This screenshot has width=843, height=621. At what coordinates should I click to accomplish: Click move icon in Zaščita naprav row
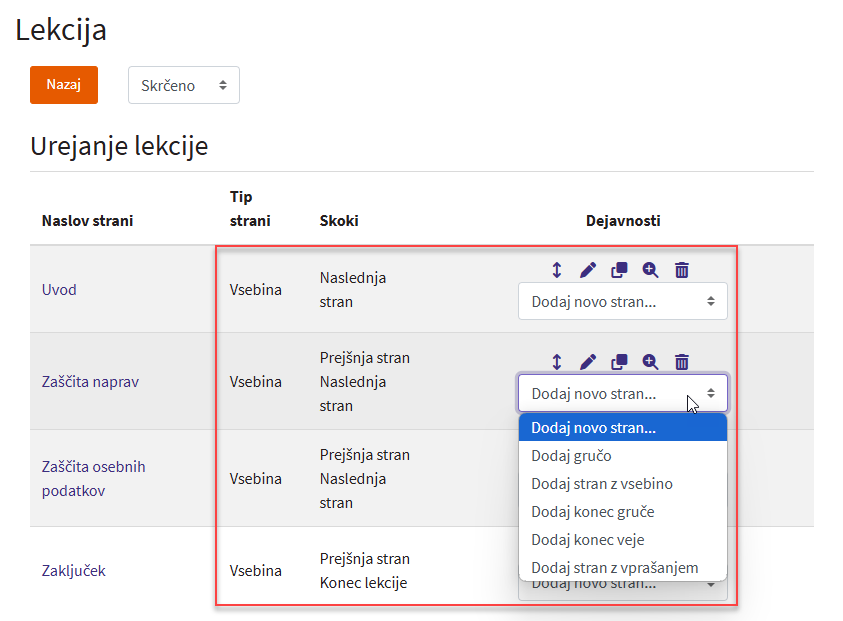point(557,362)
